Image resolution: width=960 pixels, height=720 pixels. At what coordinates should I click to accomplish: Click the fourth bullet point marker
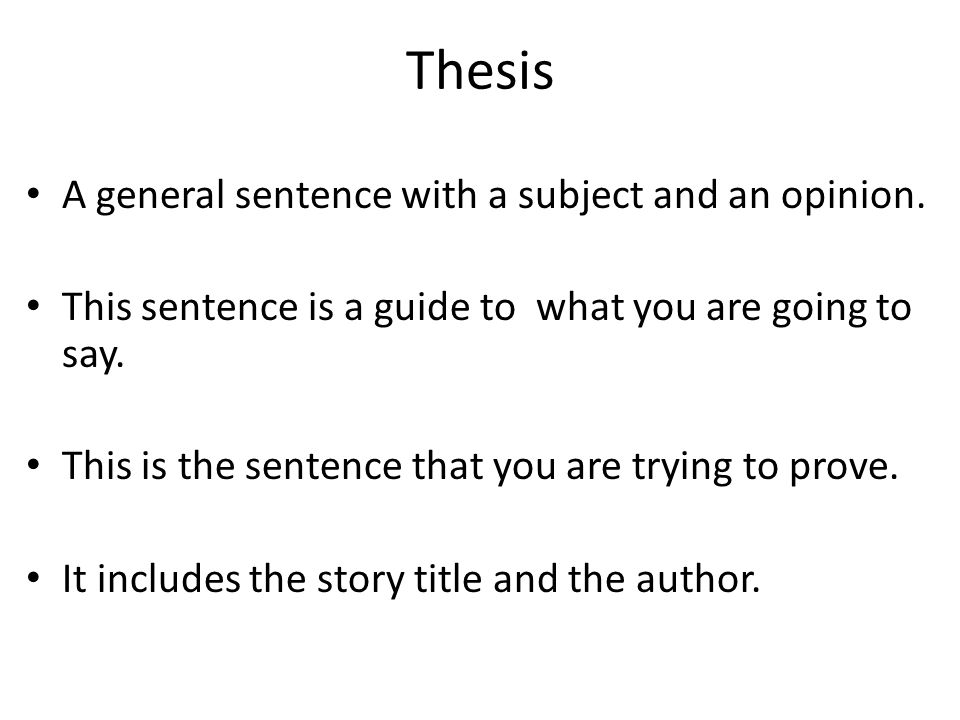point(34,577)
